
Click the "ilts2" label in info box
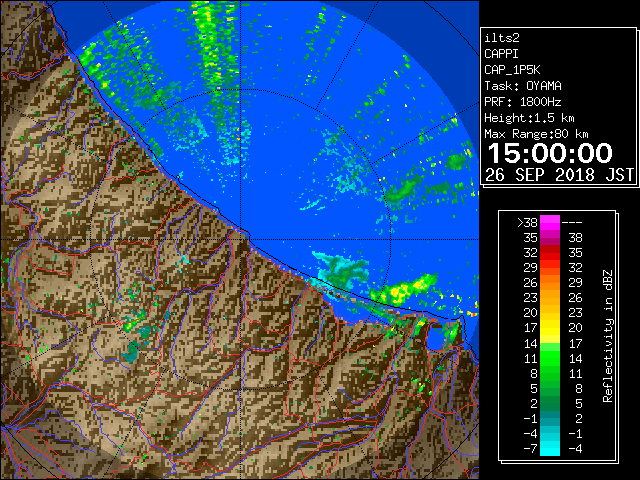coord(502,38)
